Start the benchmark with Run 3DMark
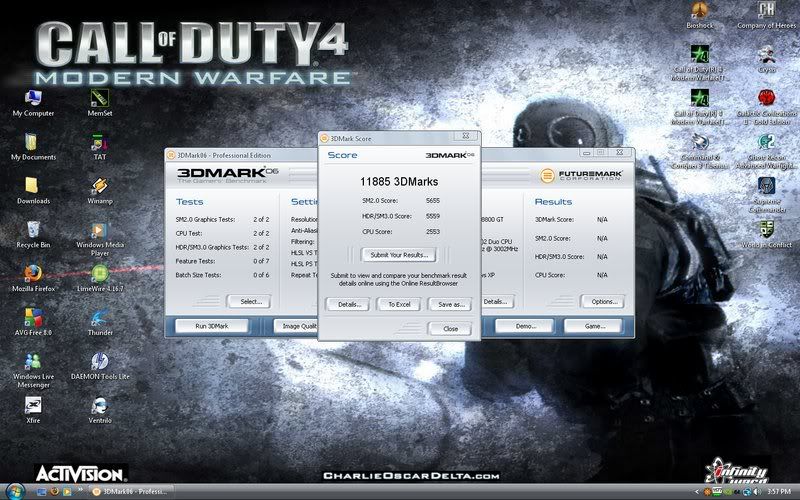The image size is (800, 500). tap(212, 326)
